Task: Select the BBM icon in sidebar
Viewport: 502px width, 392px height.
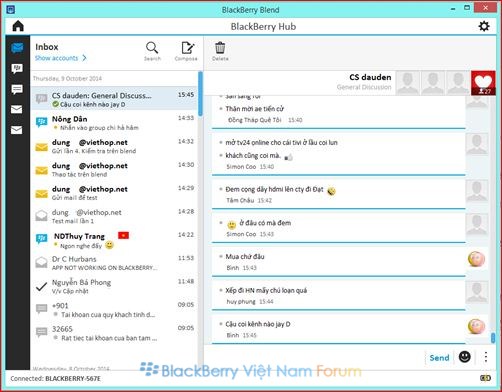Action: (17, 69)
